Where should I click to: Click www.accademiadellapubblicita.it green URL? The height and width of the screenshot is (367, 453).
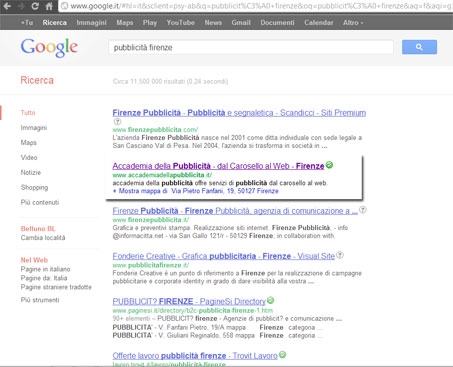(162, 175)
